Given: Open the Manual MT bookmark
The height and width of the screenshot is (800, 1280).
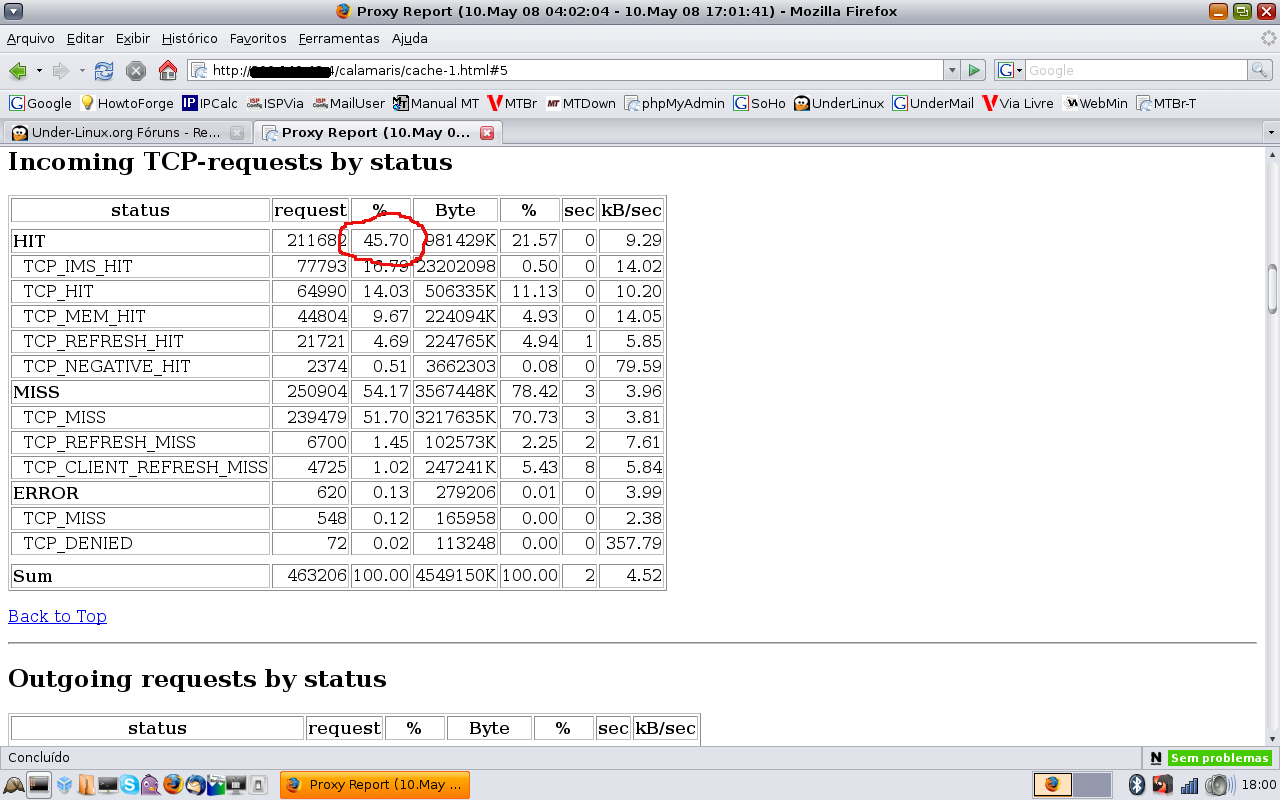Looking at the screenshot, I should [436, 103].
